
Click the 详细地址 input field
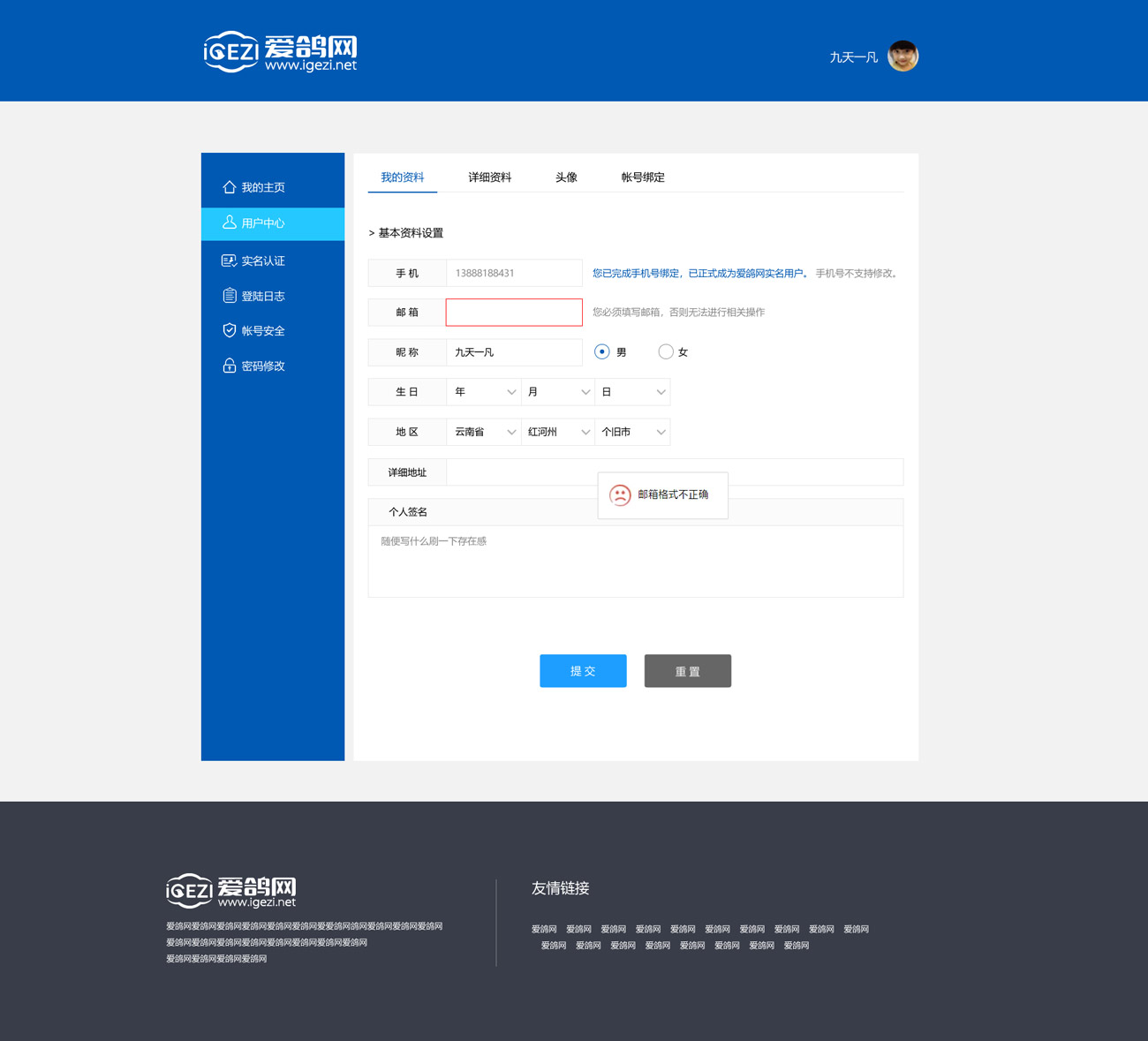675,472
